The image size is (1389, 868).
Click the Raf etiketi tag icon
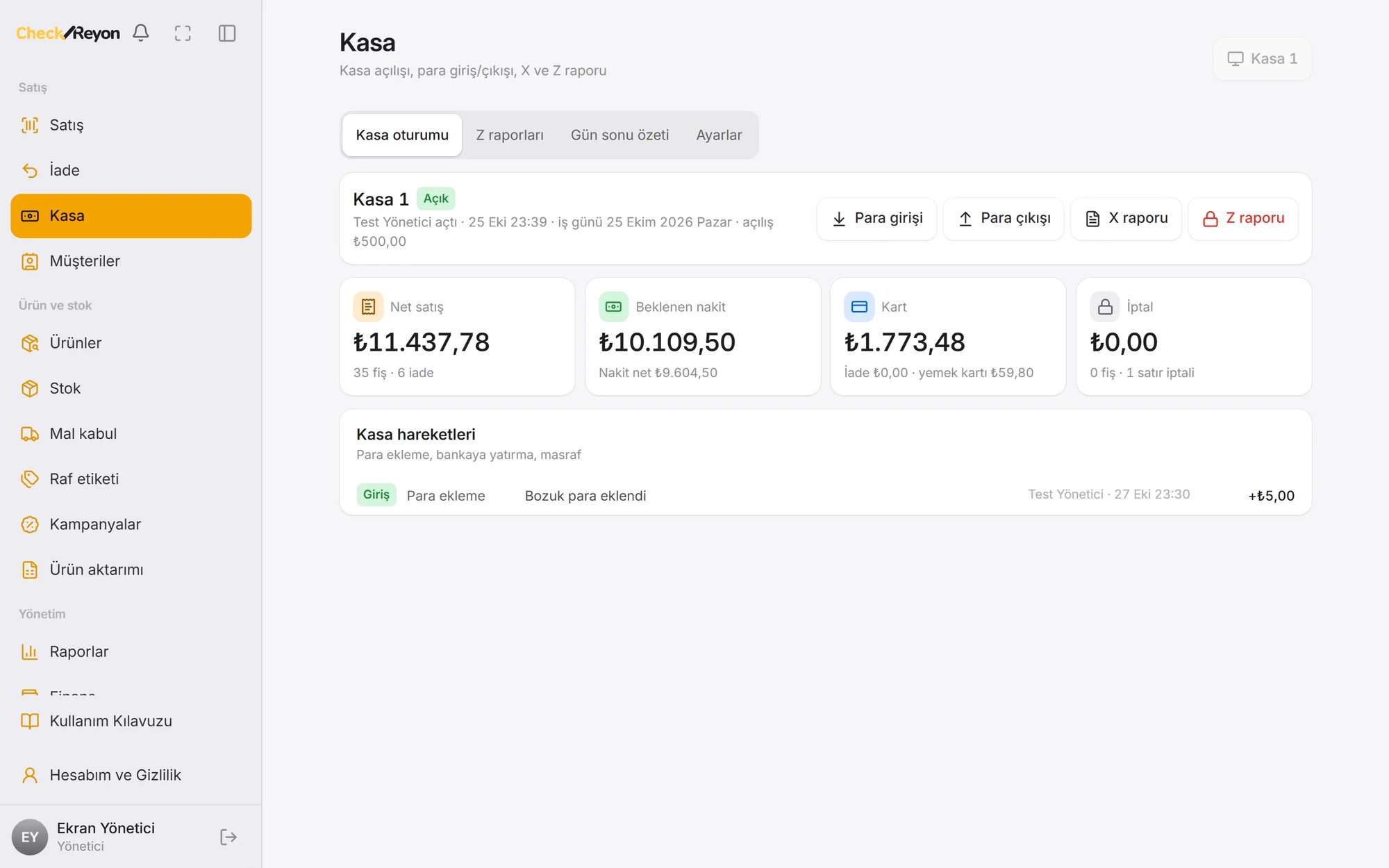[30, 479]
